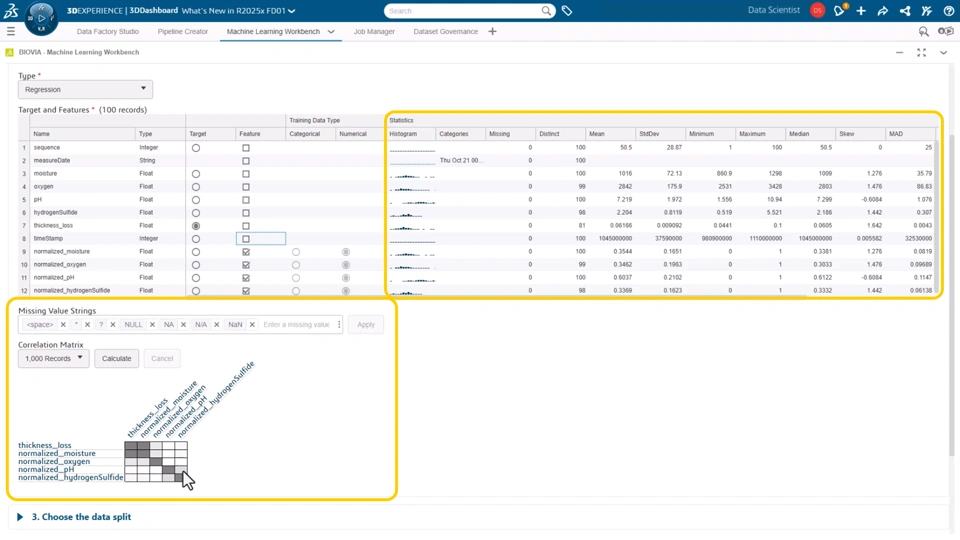This screenshot has height=540, width=960.
Task: Open the help question mark icon
Action: click(x=948, y=11)
